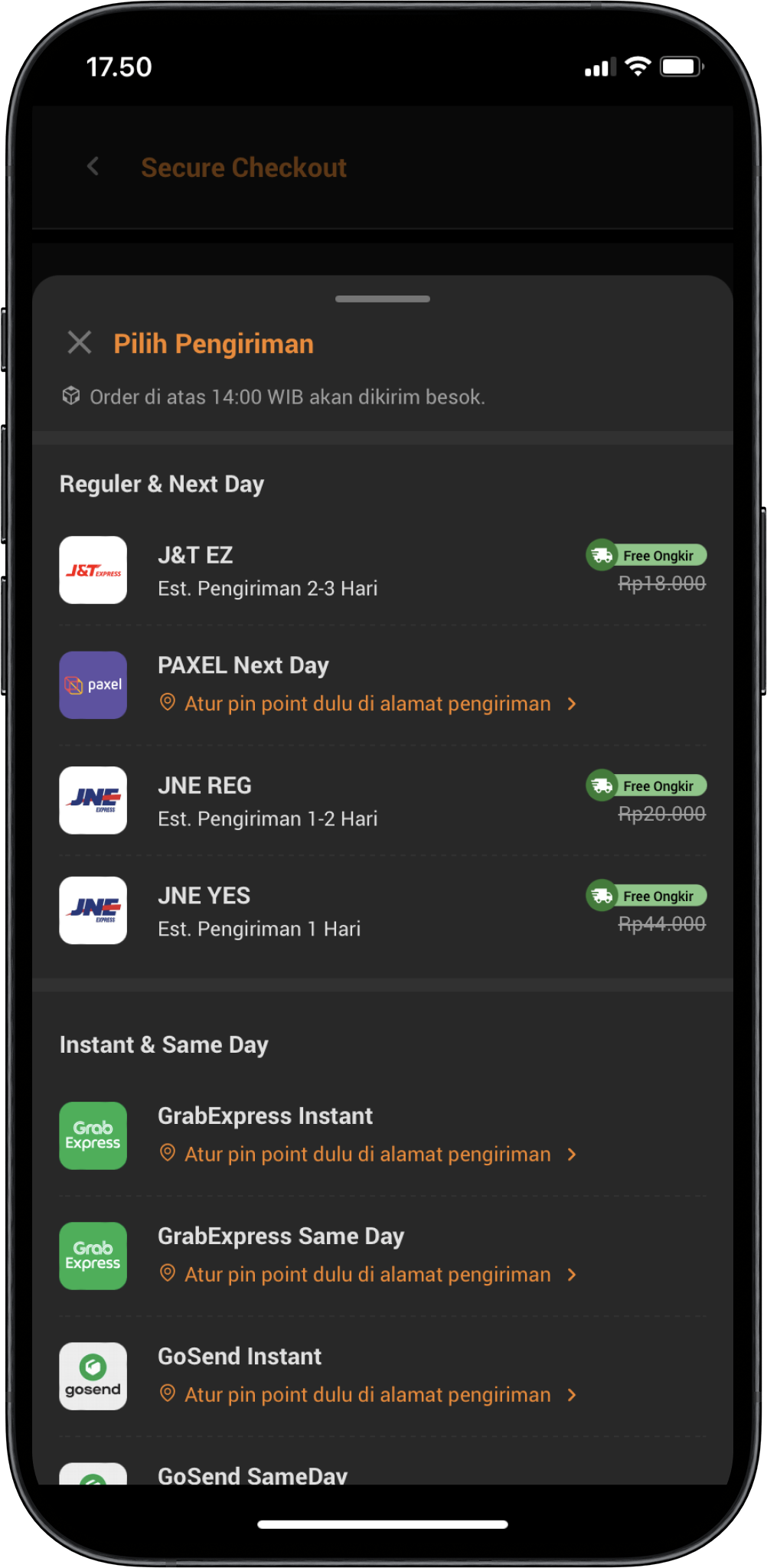767x1568 pixels.
Task: Grab the bottom sheet drag handle
Action: coord(383,299)
